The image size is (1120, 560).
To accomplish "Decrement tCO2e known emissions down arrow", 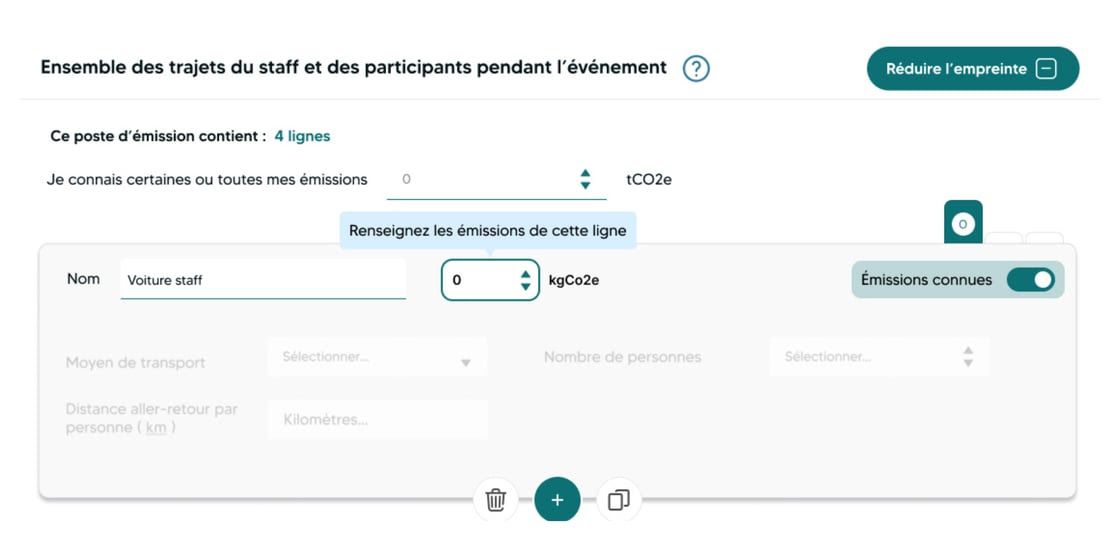I will [586, 186].
